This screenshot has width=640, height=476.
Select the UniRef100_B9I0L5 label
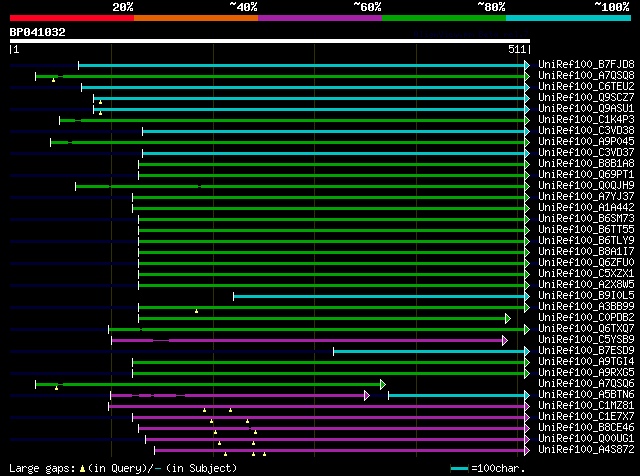[x=586, y=296]
